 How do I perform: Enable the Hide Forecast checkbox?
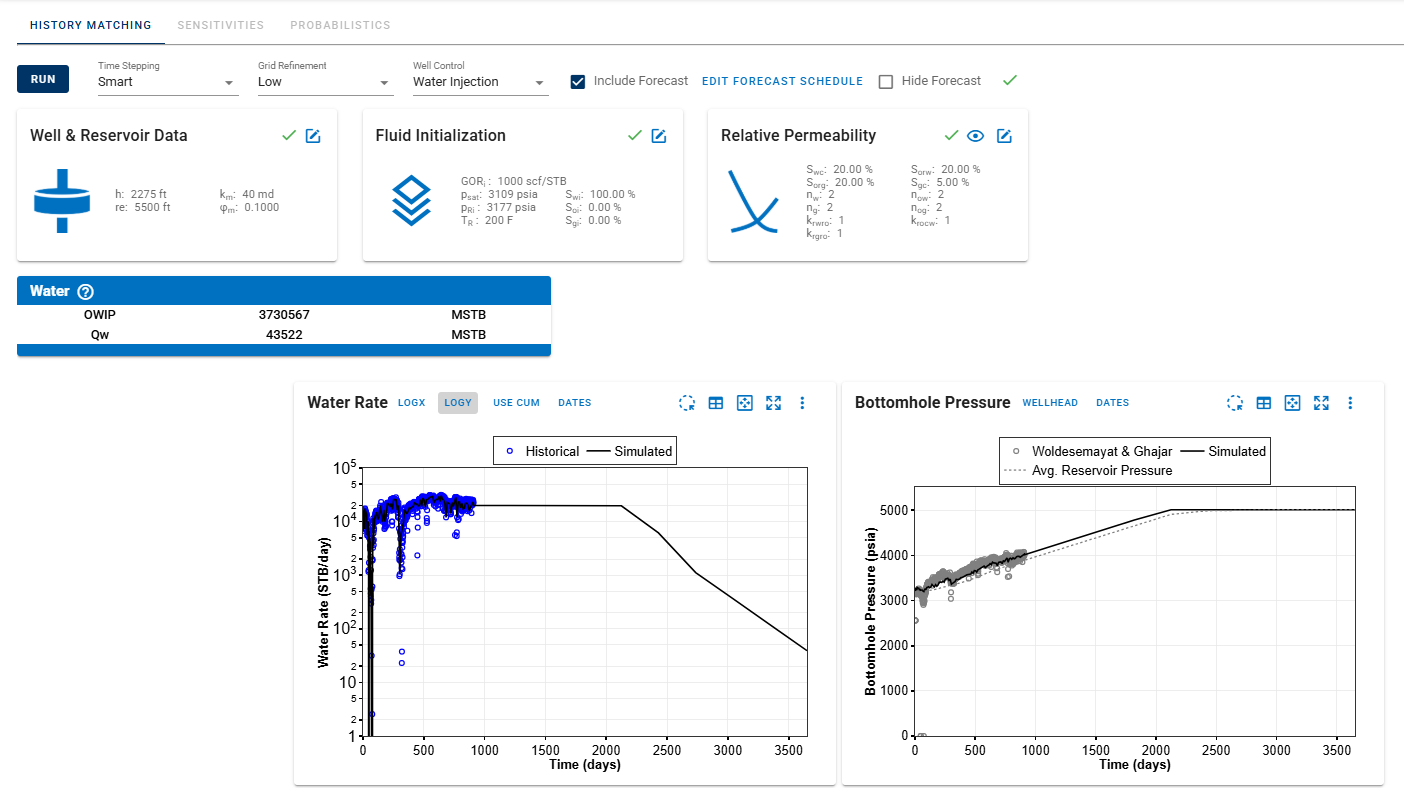(x=886, y=81)
